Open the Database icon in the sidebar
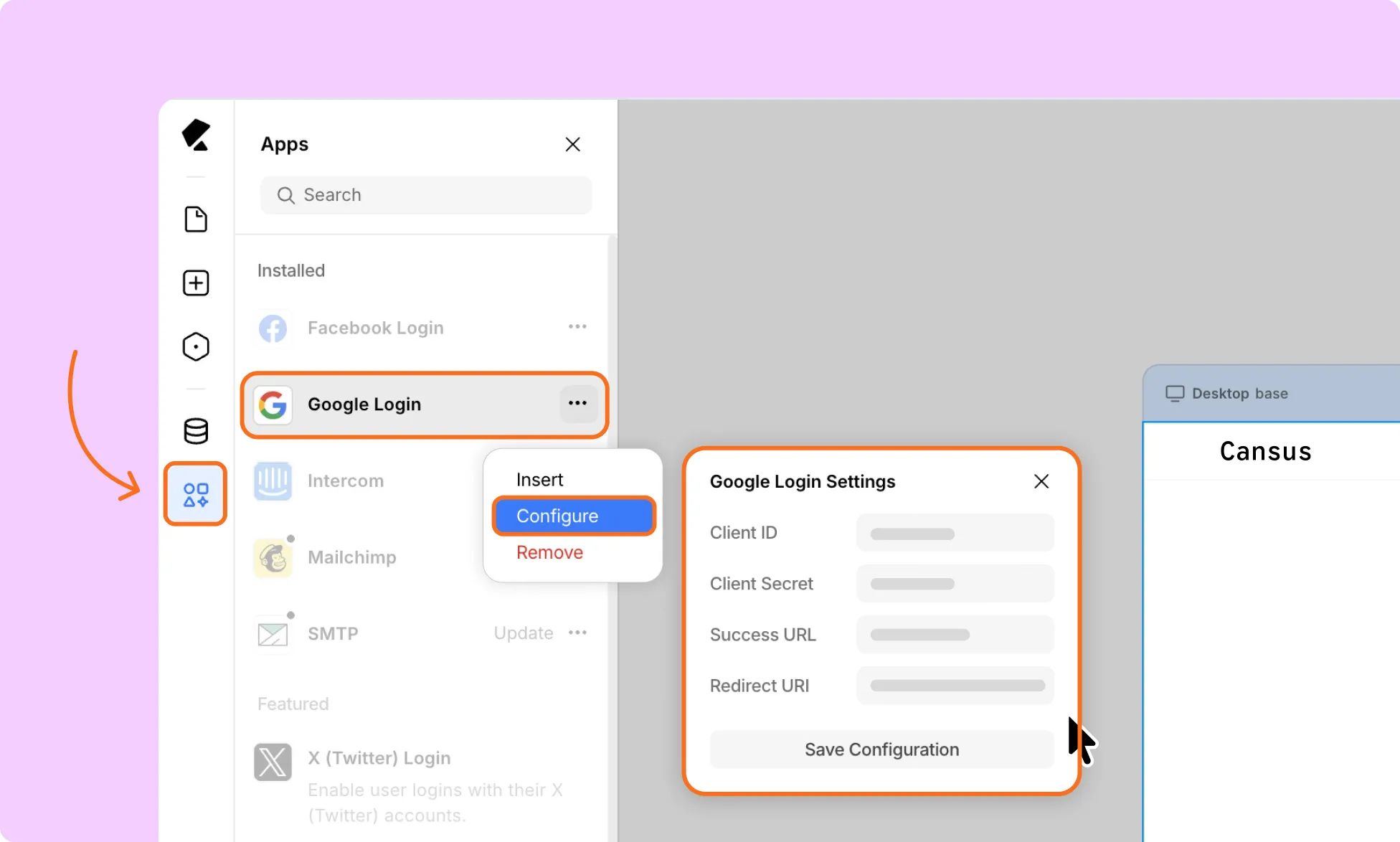Viewport: 1400px width, 842px height. 196,431
